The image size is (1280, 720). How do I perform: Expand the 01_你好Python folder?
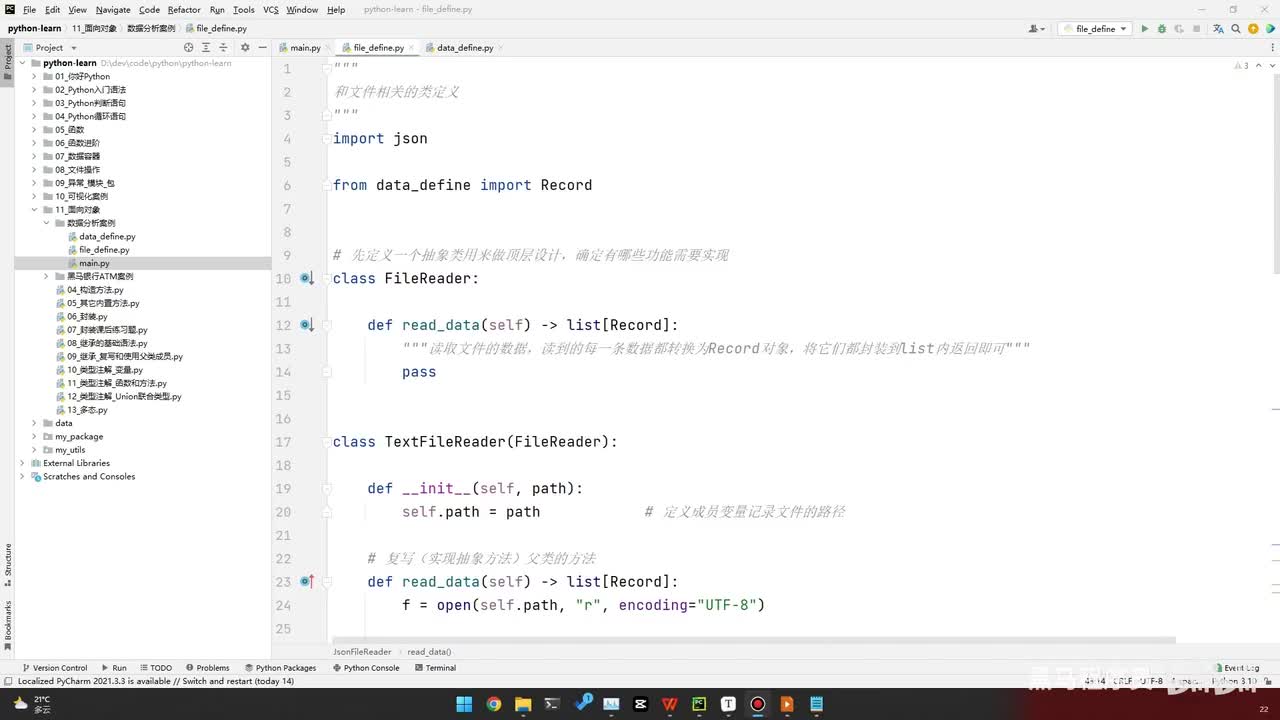click(x=34, y=76)
